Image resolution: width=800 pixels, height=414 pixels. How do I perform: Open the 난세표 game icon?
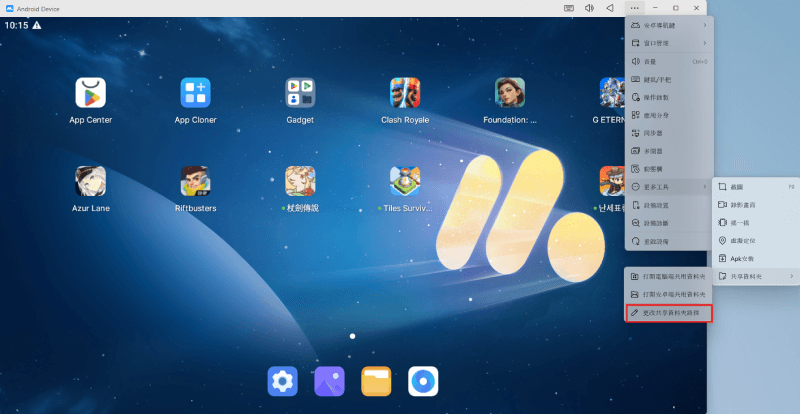coord(612,181)
